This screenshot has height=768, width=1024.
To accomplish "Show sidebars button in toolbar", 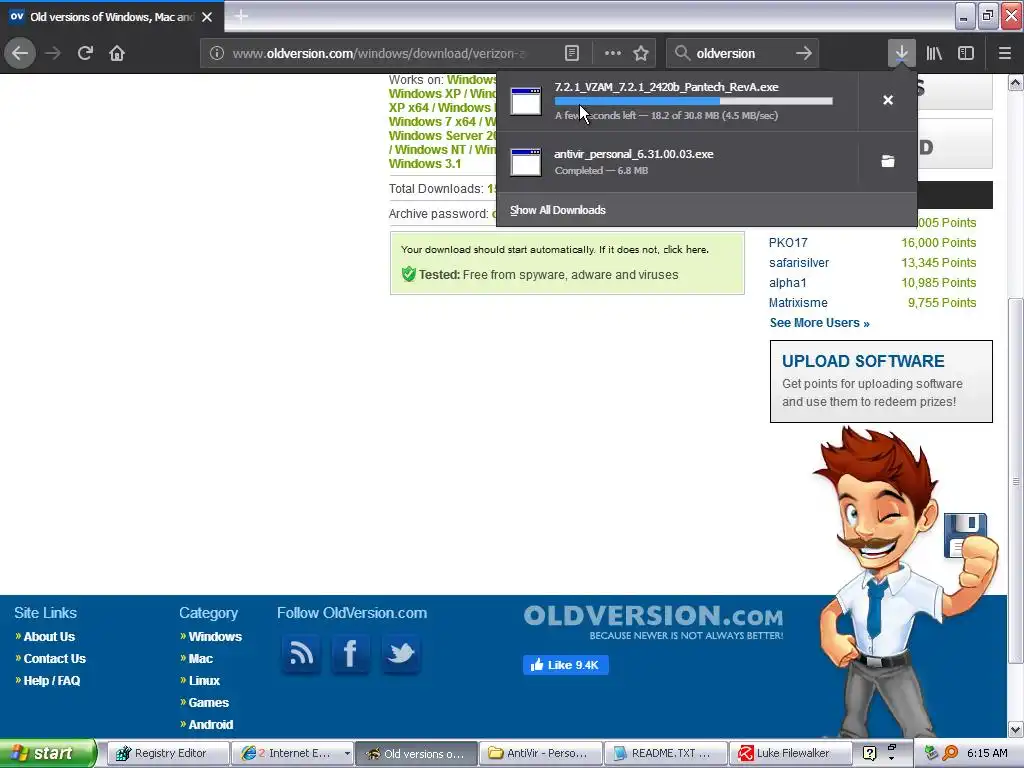I will [x=966, y=53].
